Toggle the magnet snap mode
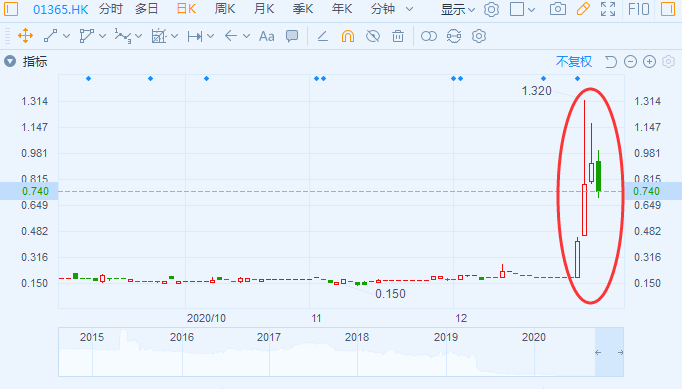 point(348,36)
